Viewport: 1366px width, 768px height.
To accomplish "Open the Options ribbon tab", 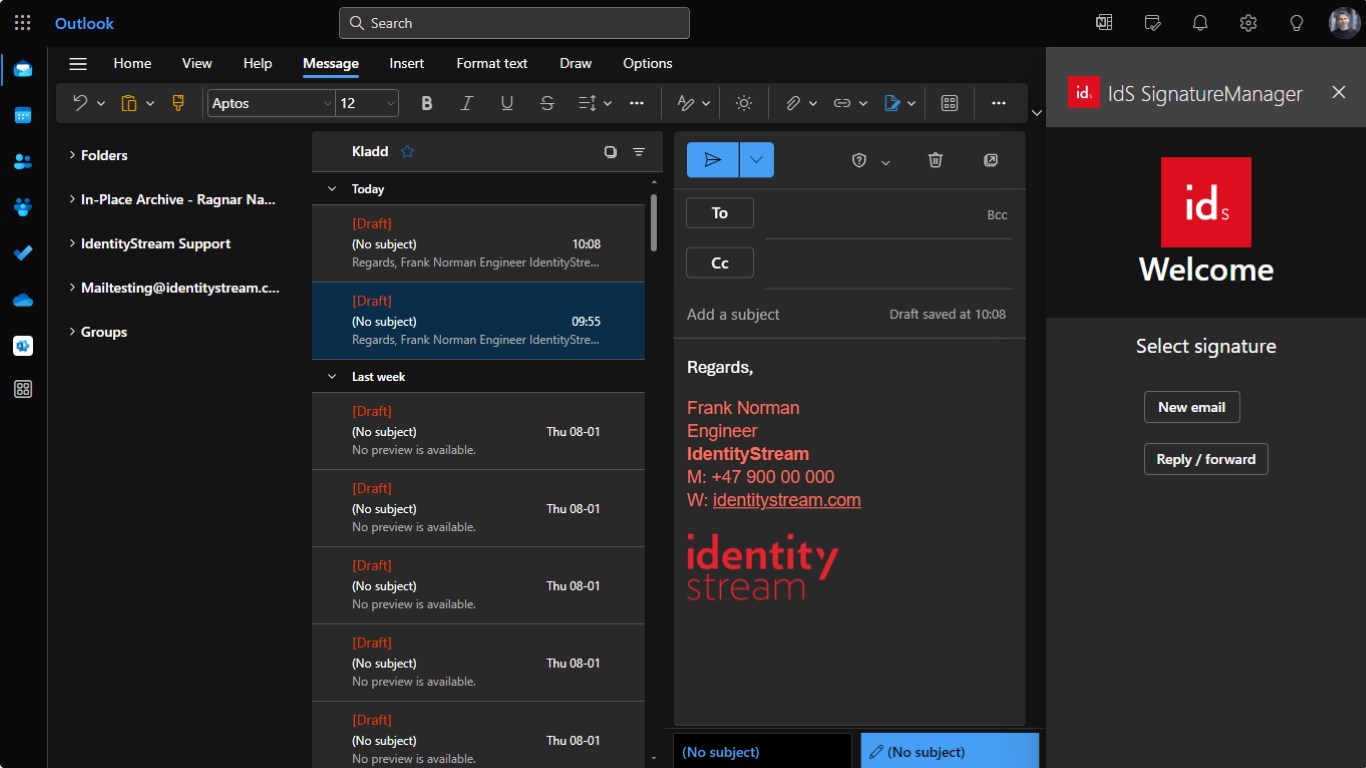I will coord(648,63).
